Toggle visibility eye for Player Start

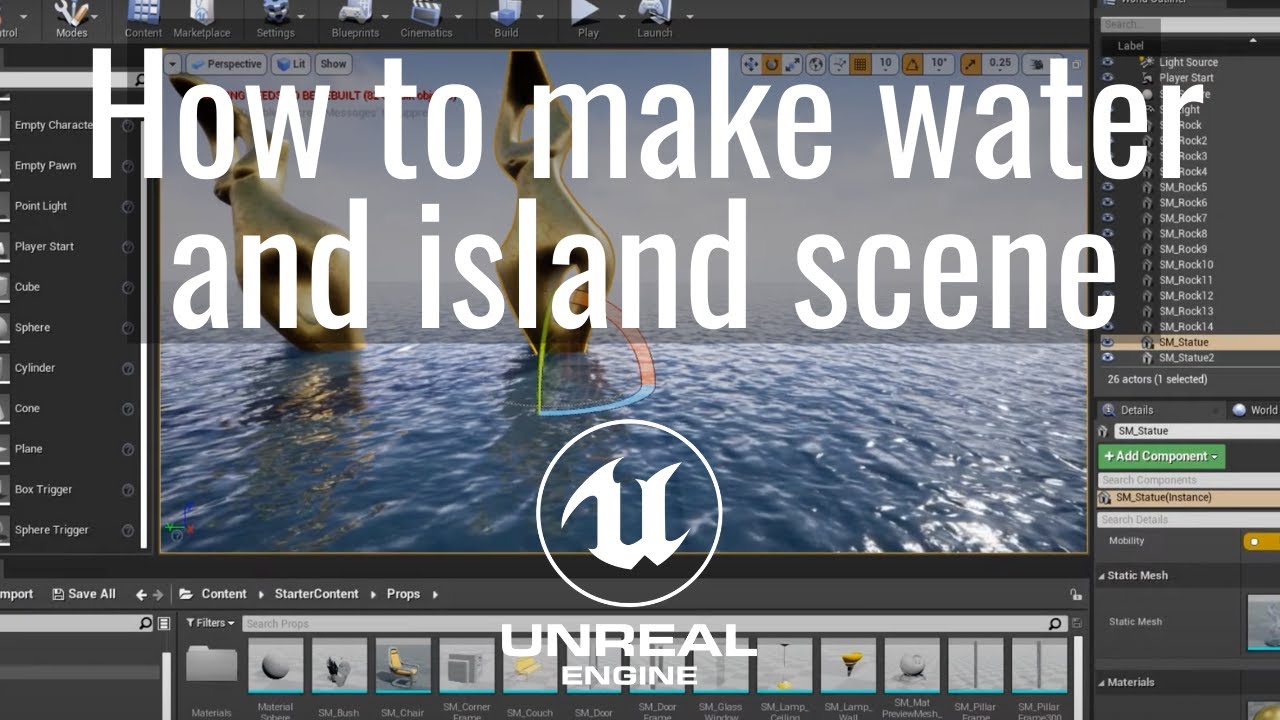[x=1107, y=78]
